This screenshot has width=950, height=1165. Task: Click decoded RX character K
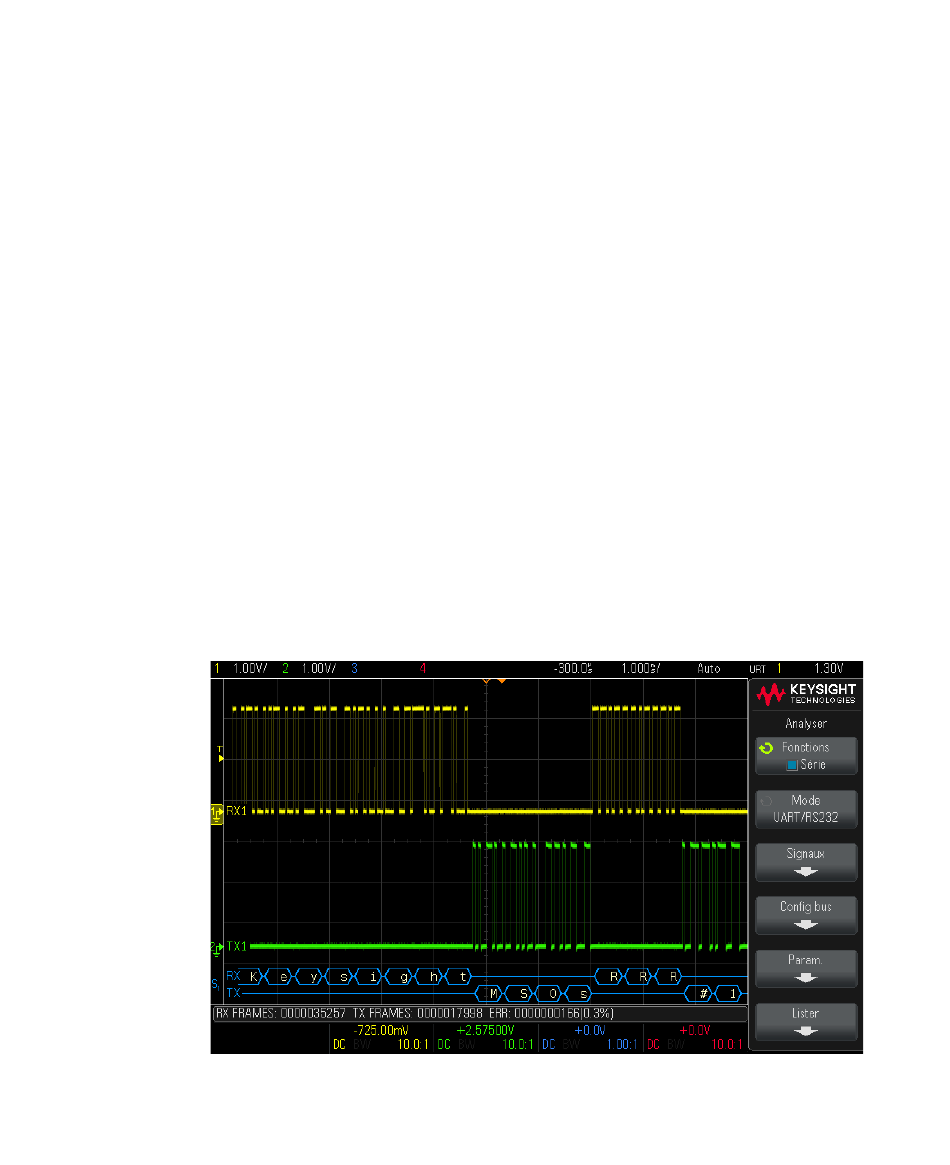pyautogui.click(x=253, y=976)
